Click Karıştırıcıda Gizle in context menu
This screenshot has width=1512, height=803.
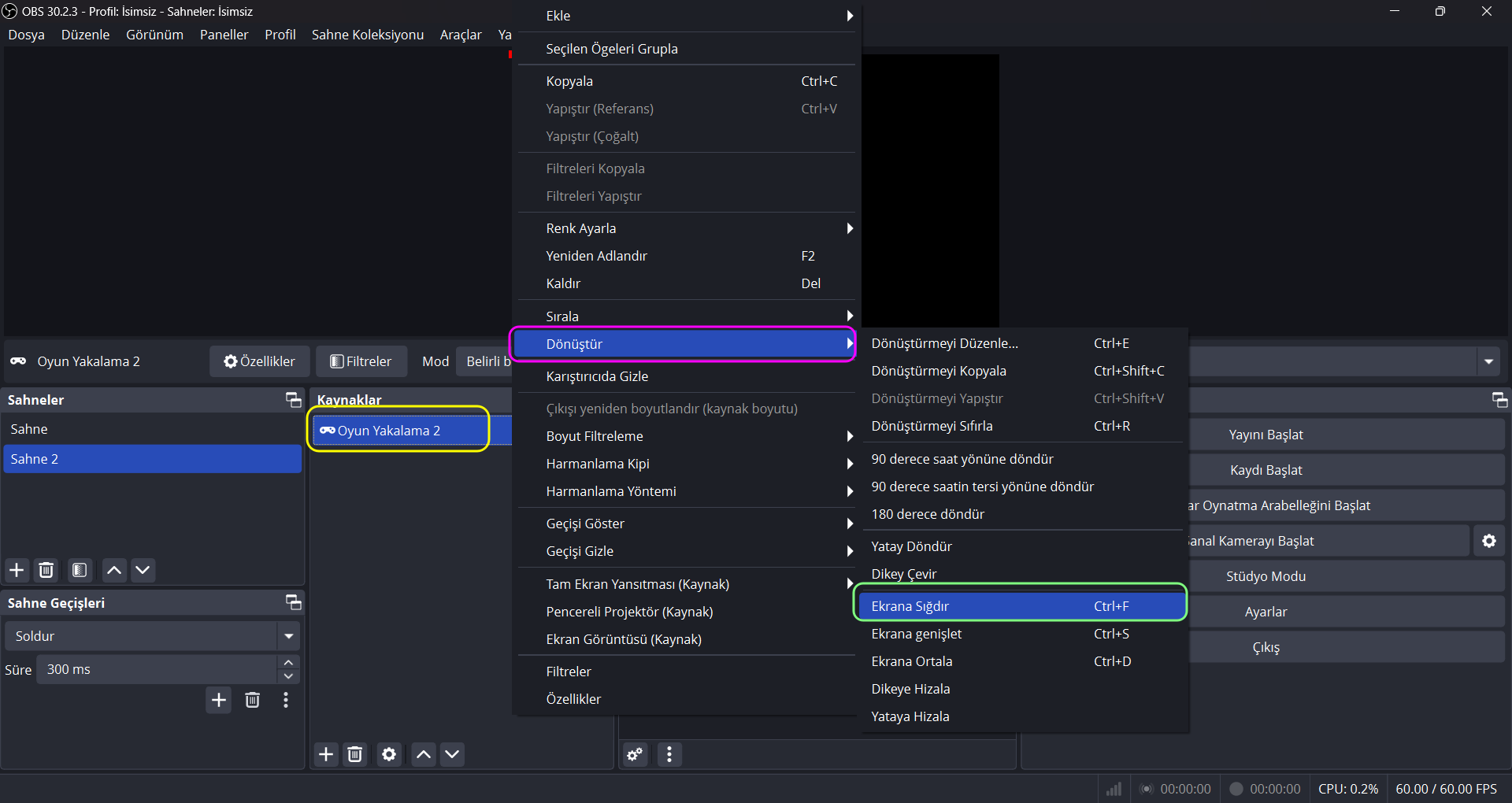687,376
